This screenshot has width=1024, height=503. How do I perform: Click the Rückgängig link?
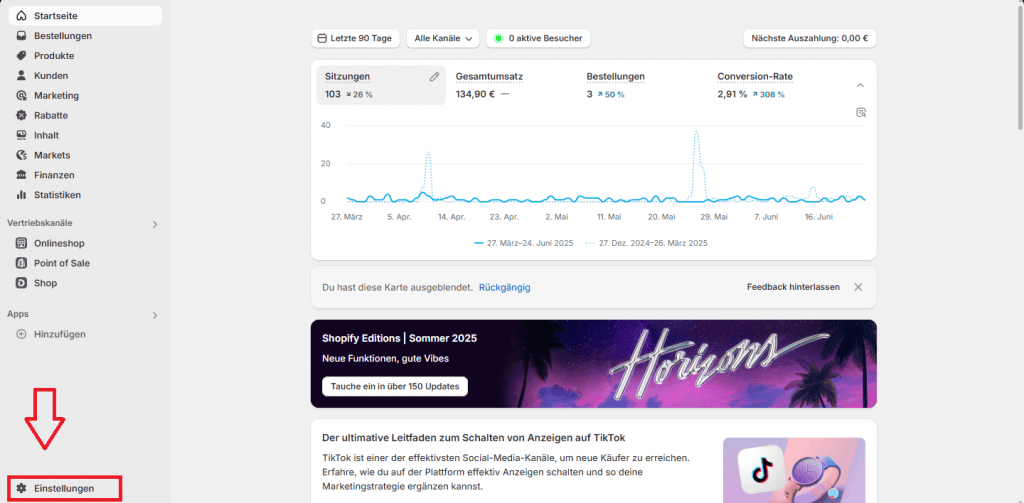(505, 287)
